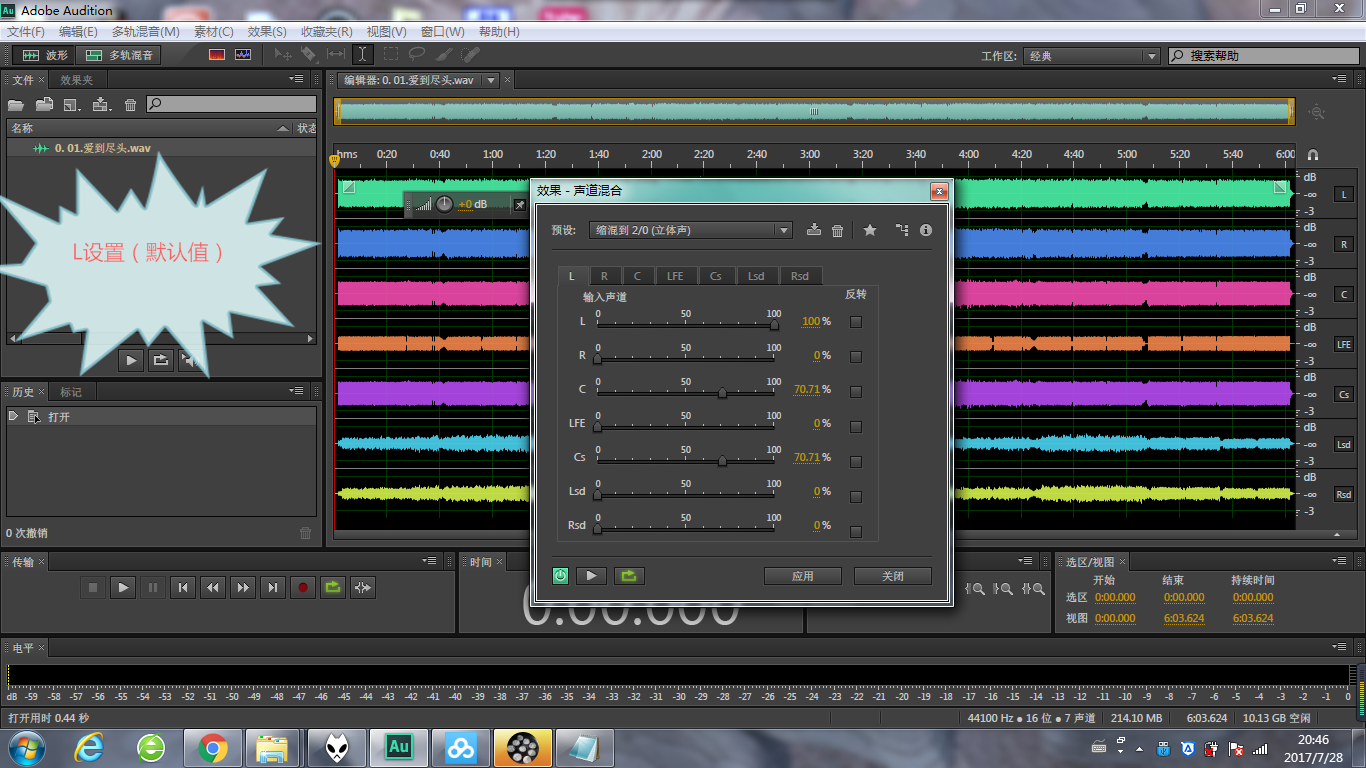
Task: Show the spectral frequency display
Action: (217, 55)
